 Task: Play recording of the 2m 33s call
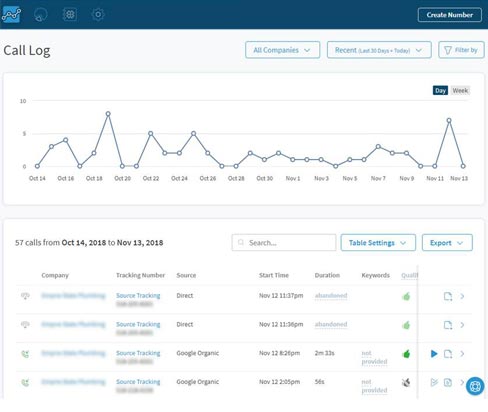[434, 354]
